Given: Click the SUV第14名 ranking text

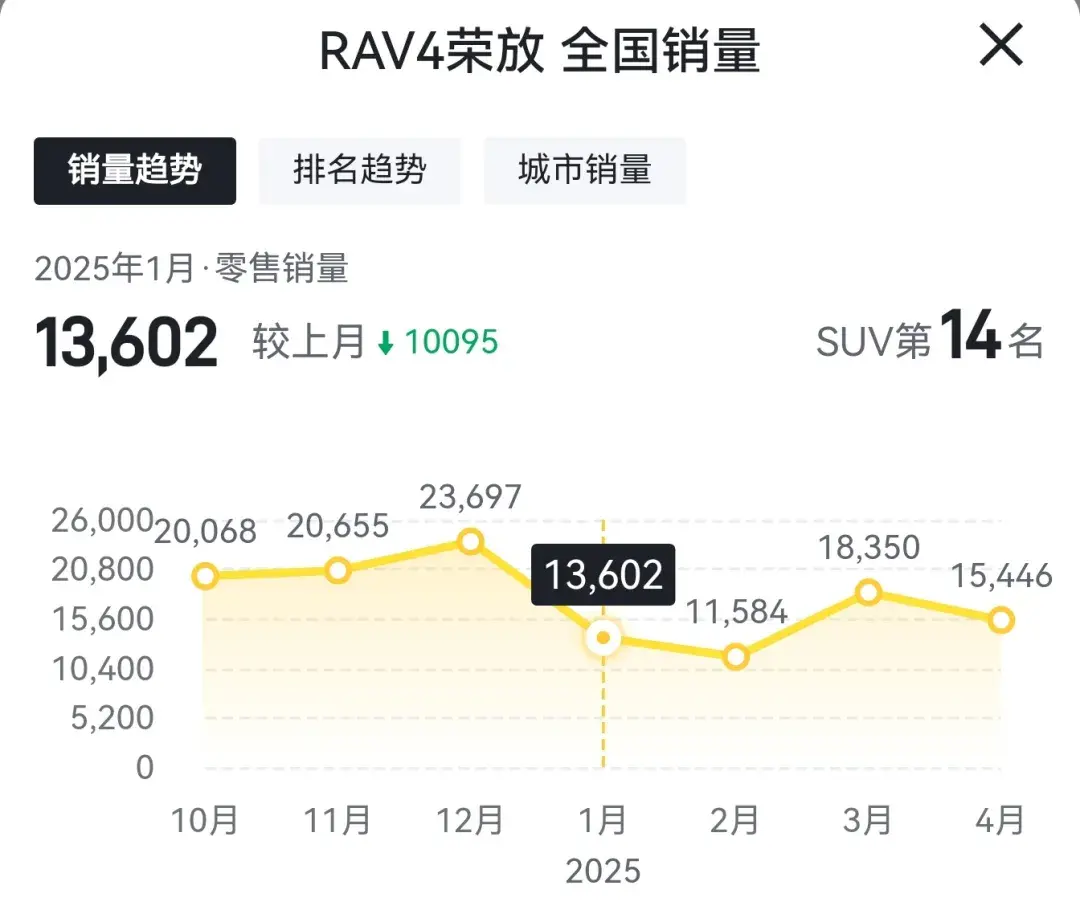Looking at the screenshot, I should 930,337.
